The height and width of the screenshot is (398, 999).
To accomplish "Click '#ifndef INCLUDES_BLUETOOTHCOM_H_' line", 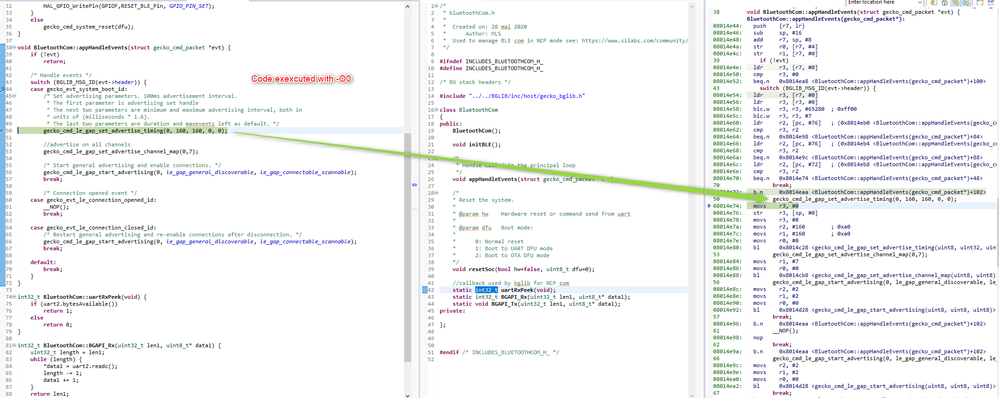I will [491, 61].
